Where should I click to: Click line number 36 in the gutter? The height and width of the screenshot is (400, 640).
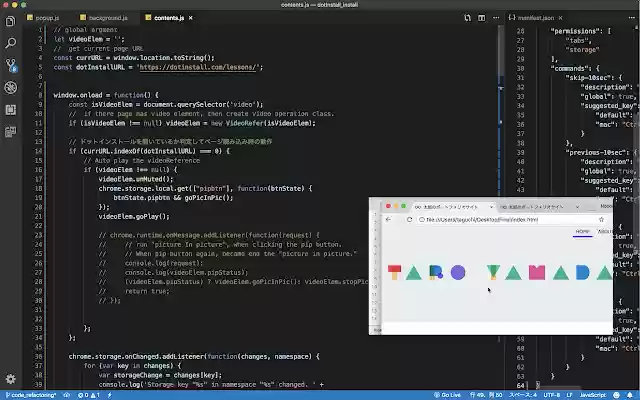(x=38, y=356)
